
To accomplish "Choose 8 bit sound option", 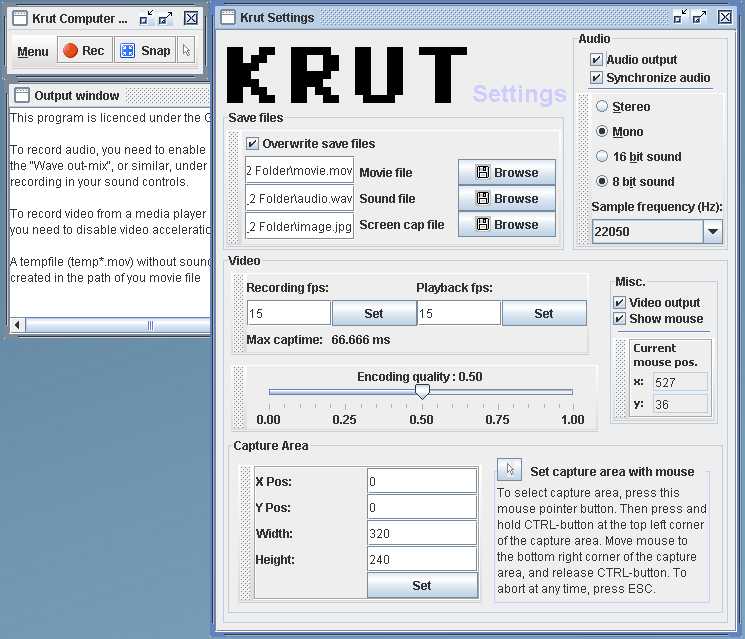I will (602, 181).
